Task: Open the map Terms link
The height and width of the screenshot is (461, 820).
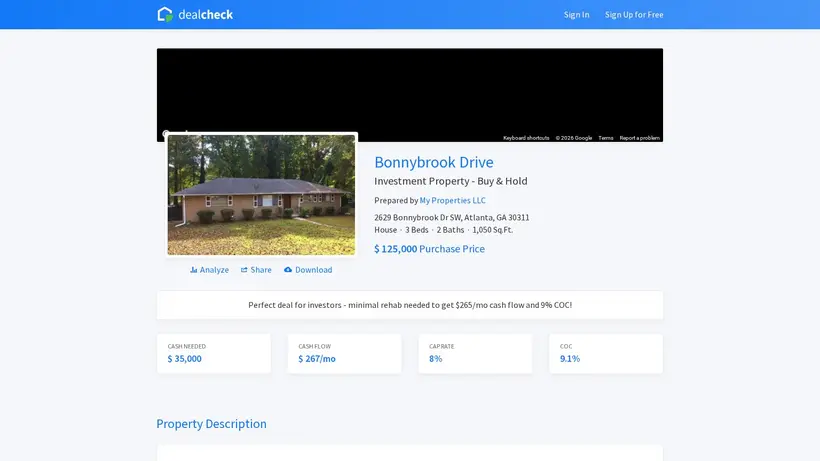Action: [606, 138]
